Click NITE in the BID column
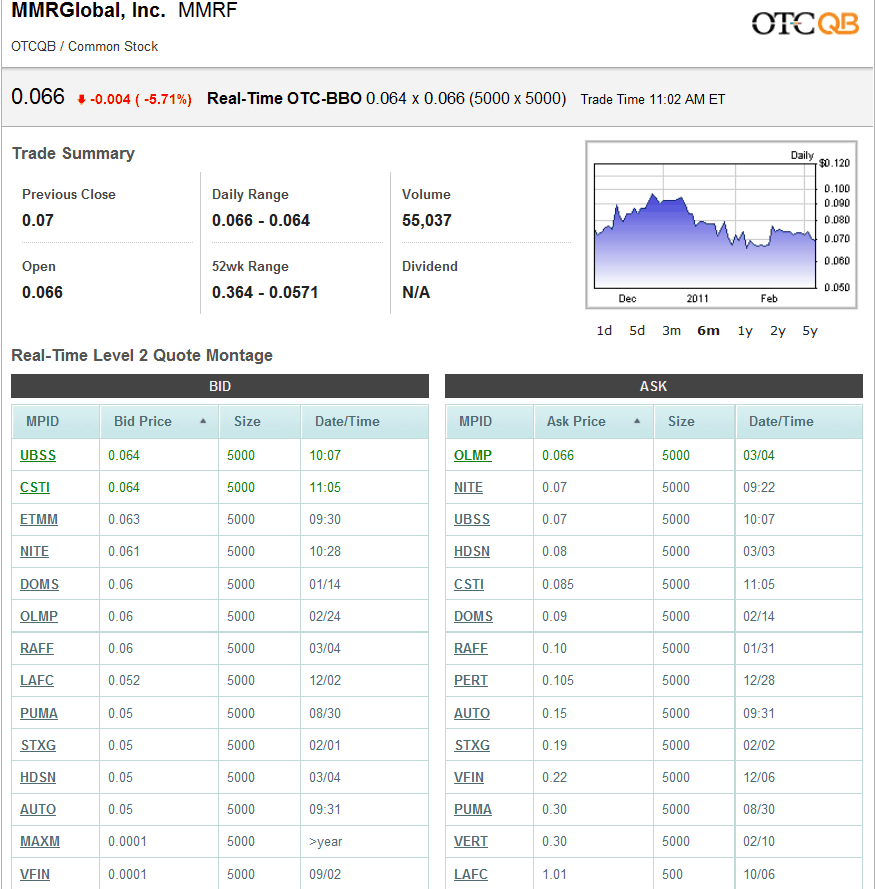This screenshot has height=889, width=875. (34, 551)
